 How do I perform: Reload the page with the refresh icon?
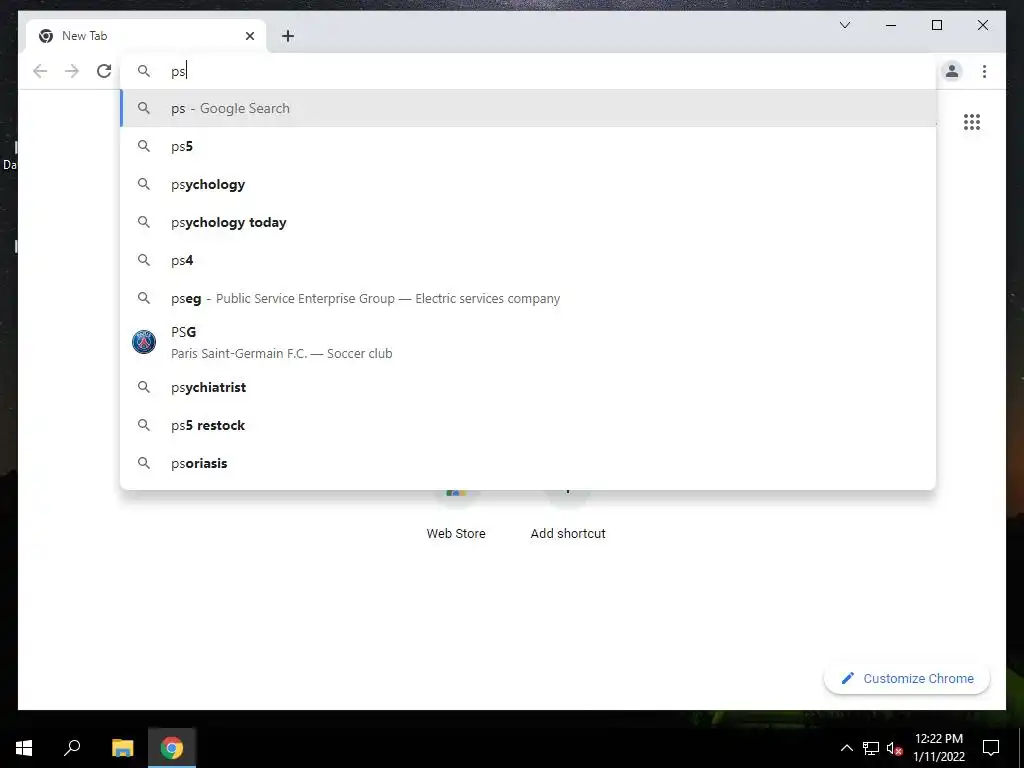click(104, 71)
